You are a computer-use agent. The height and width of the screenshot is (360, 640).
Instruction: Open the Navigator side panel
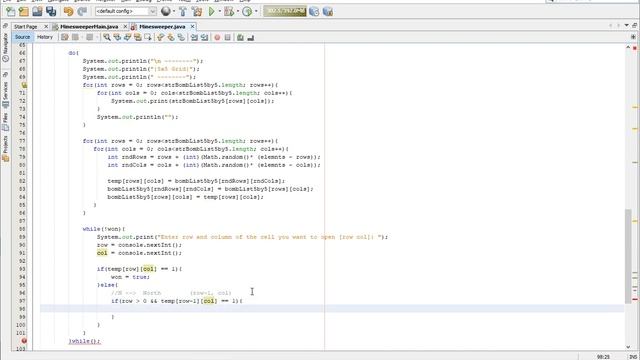pyautogui.click(x=5, y=47)
